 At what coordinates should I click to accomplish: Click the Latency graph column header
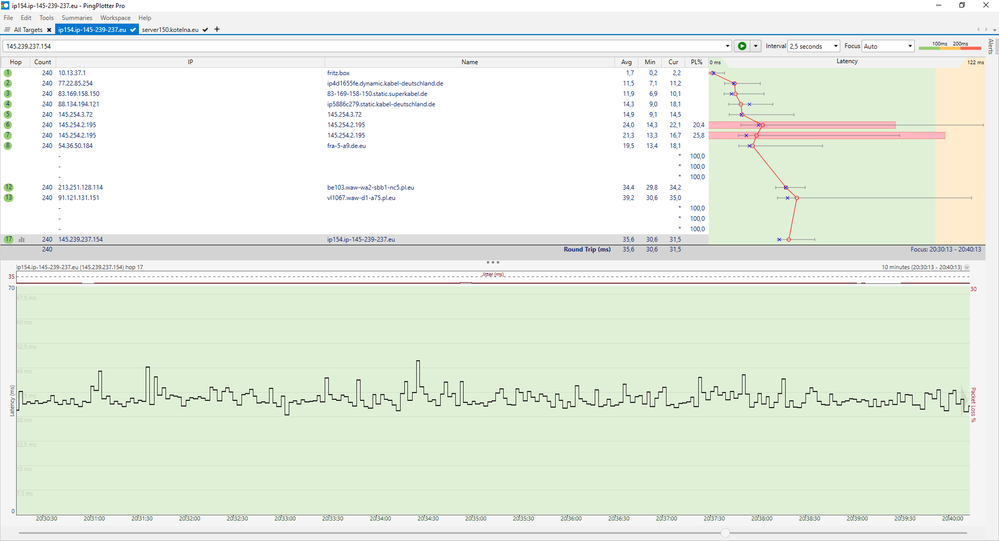point(847,61)
